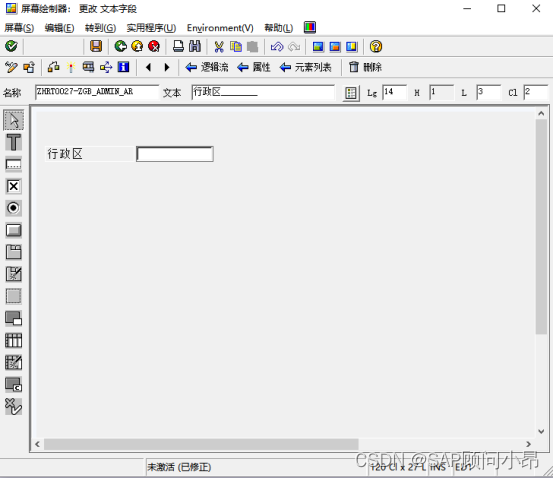Click the 文本 text input field
The image size is (554, 479).
263,92
